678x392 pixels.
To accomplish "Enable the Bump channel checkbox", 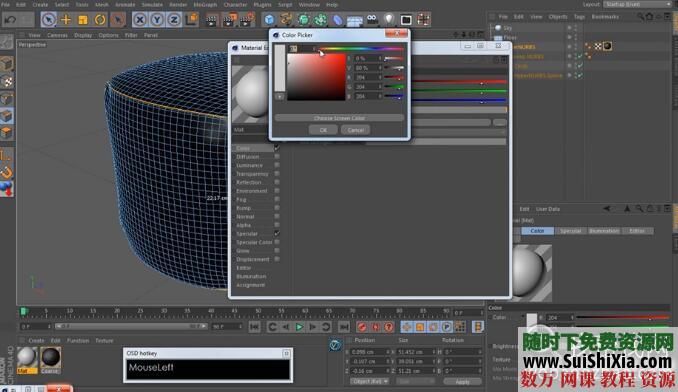I will click(277, 208).
